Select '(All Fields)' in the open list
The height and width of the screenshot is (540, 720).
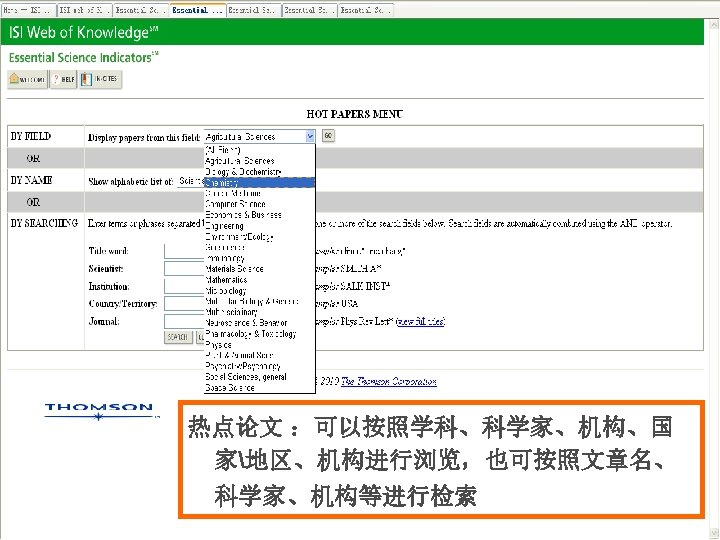click(x=259, y=150)
